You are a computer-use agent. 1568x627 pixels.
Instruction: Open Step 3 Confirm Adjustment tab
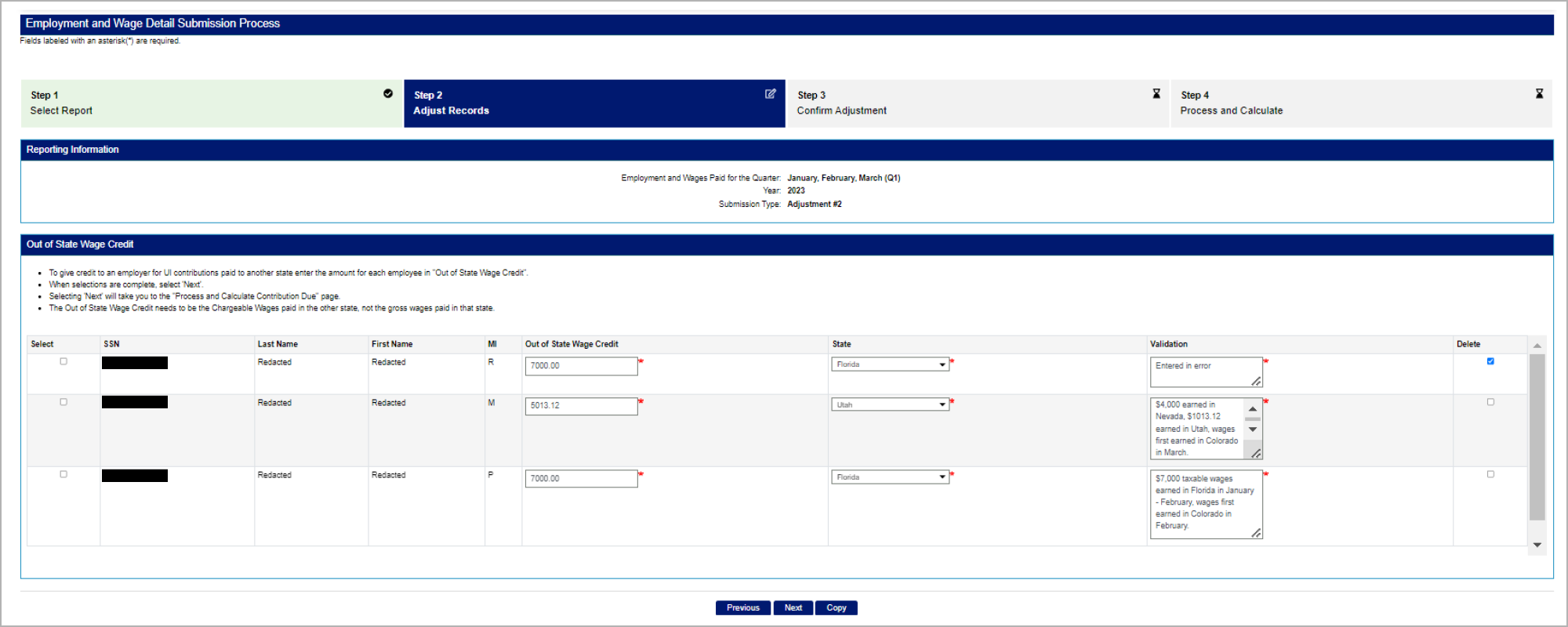coord(977,103)
